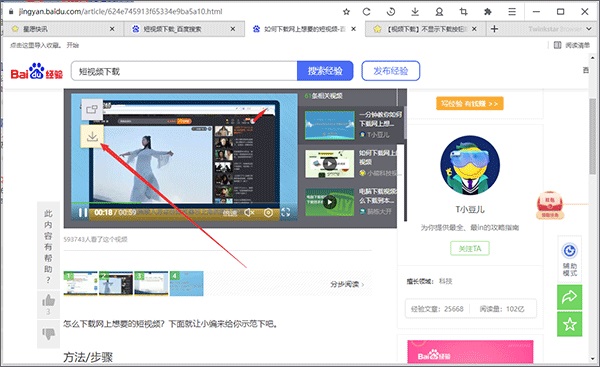Switch to 短视频下载 百度搜索 tab
600x367 pixels.
[x=184, y=29]
